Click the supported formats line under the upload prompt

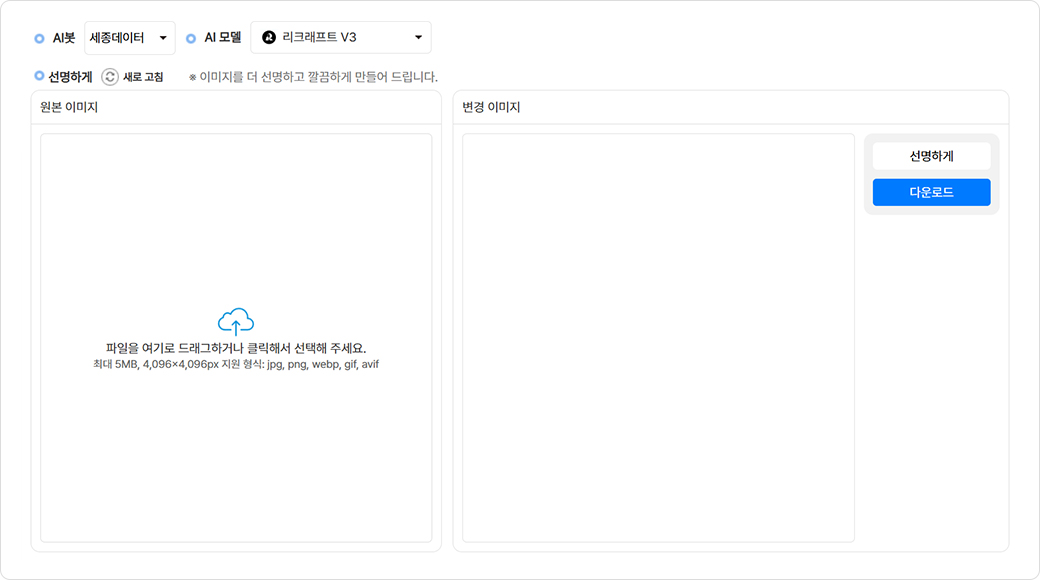tap(236, 365)
